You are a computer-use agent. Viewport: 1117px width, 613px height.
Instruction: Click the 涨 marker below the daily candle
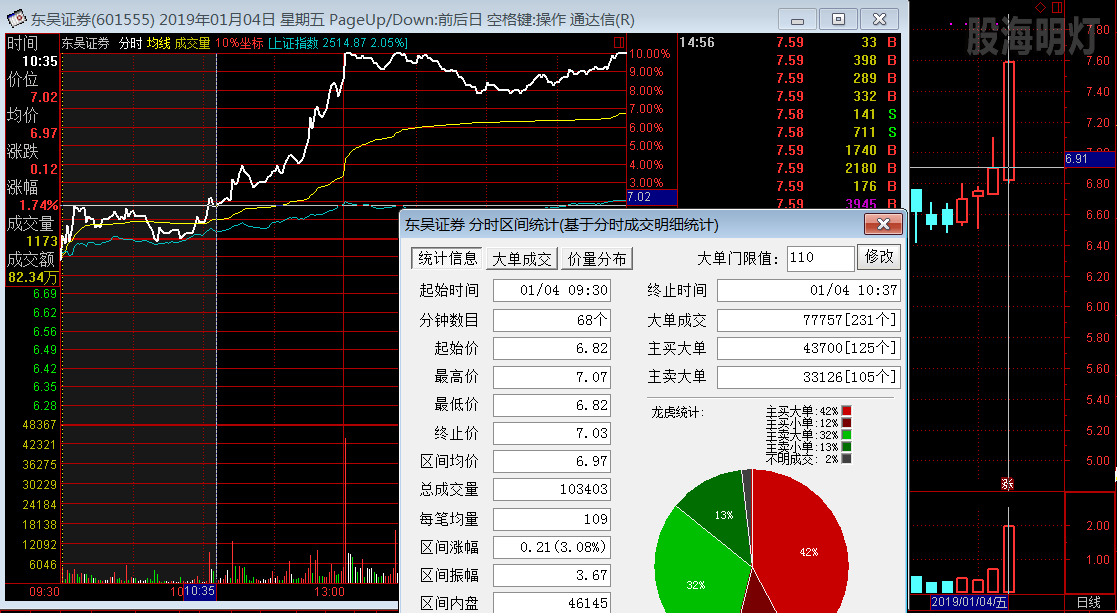click(1007, 484)
